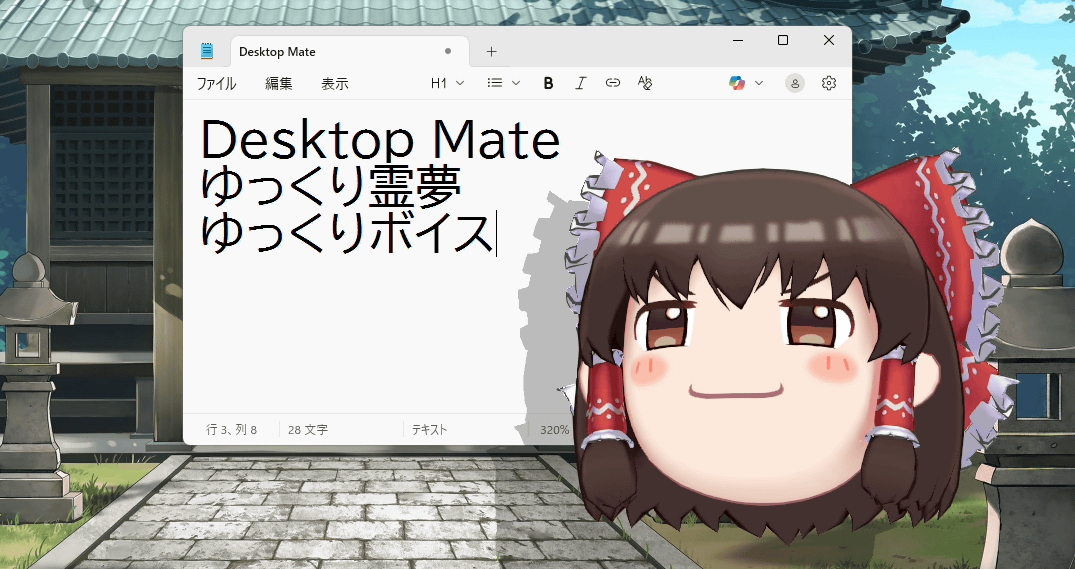Click the 行 3、列 8 cursor position indicator

[x=232, y=430]
